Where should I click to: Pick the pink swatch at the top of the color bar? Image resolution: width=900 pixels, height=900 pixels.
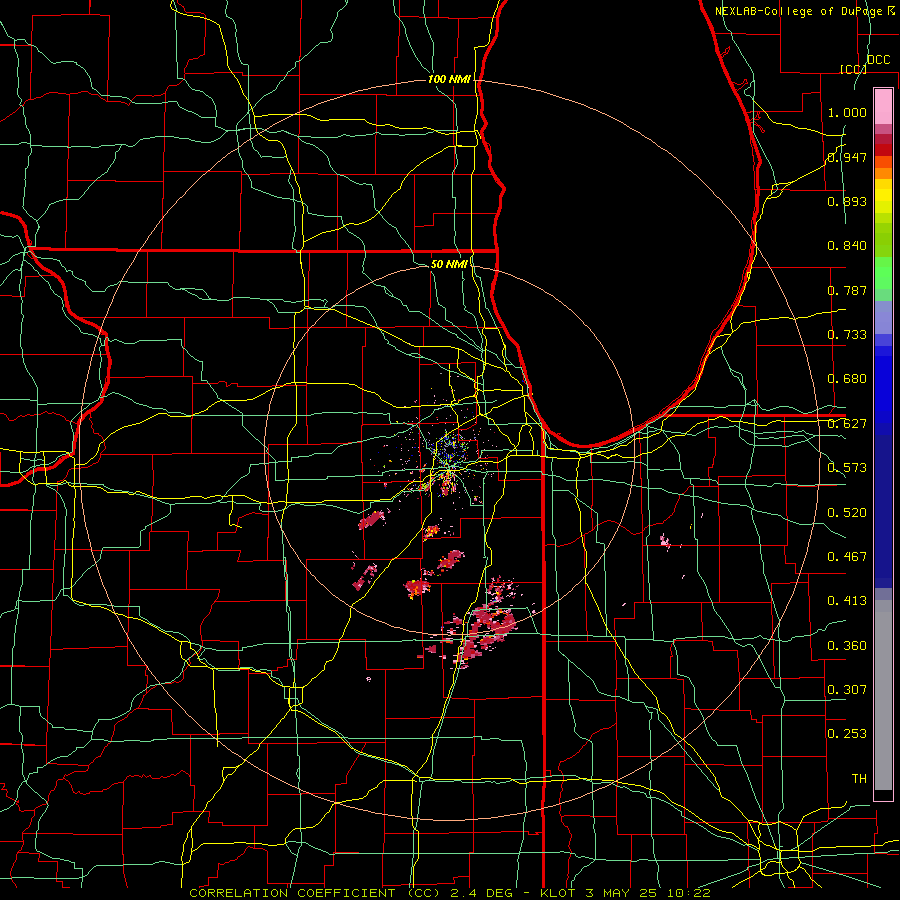pos(883,106)
